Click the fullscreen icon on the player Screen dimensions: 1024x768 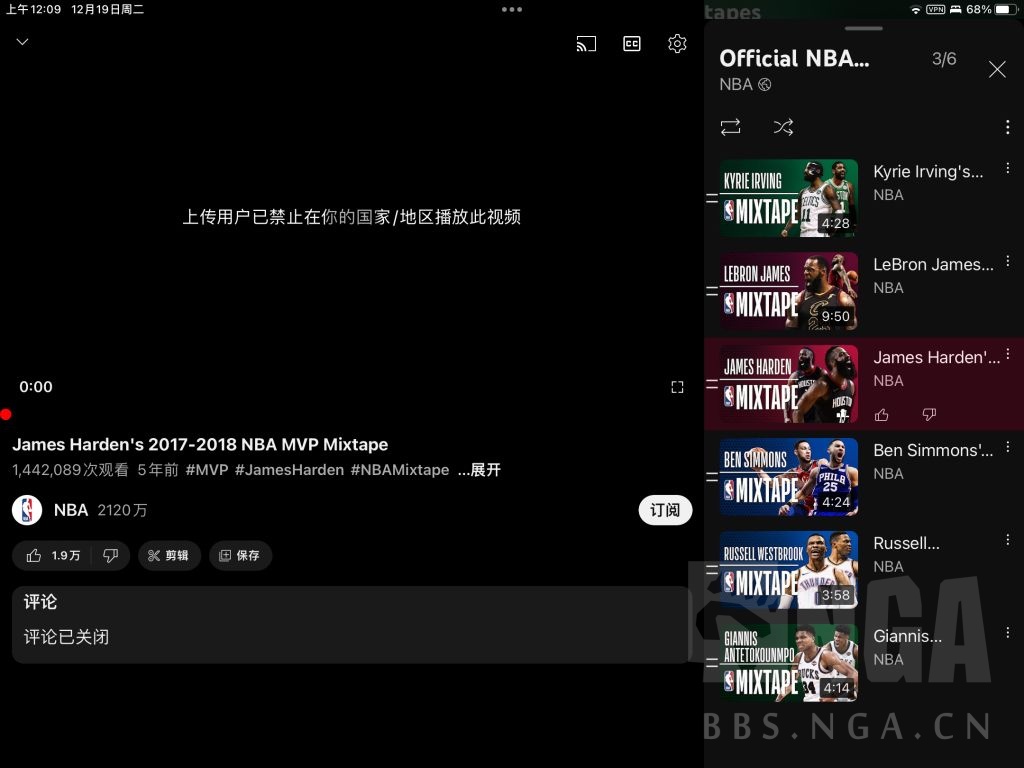click(677, 387)
